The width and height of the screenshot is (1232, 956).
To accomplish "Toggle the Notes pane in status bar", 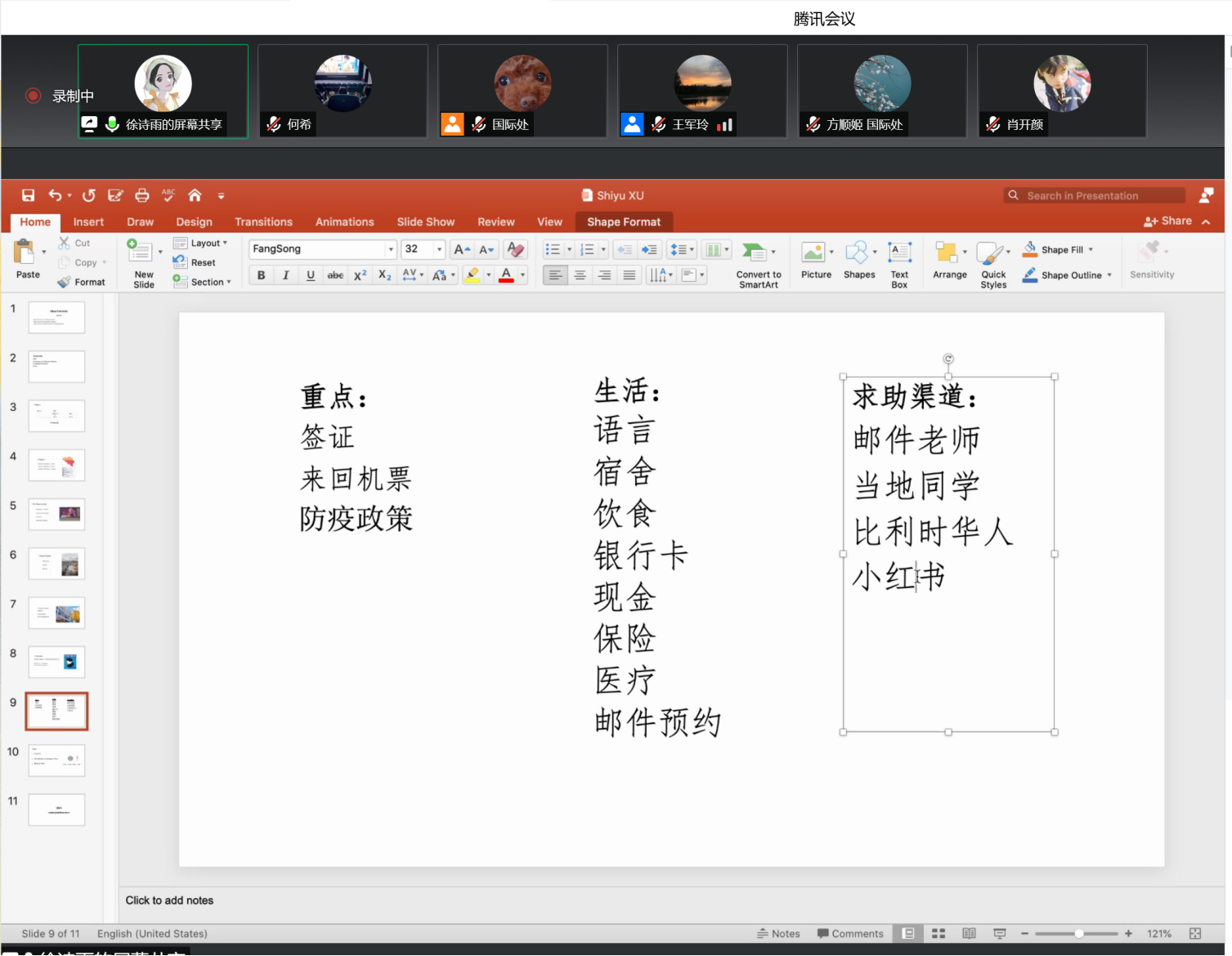I will (778, 933).
